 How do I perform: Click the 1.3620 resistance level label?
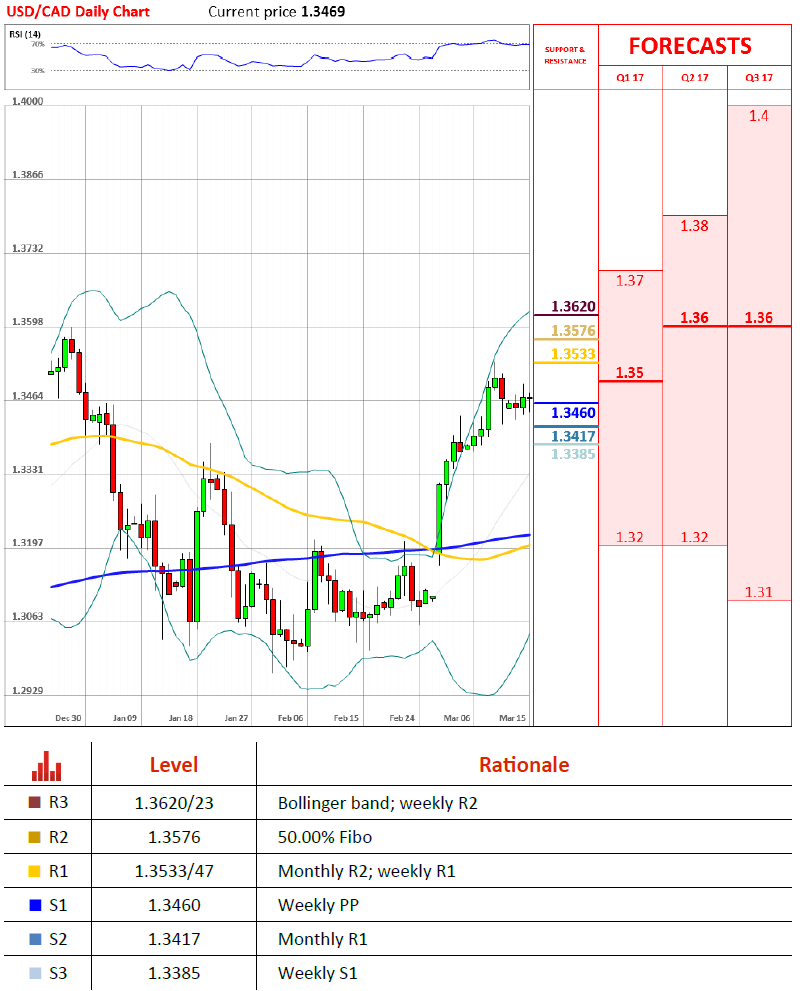[x=573, y=307]
